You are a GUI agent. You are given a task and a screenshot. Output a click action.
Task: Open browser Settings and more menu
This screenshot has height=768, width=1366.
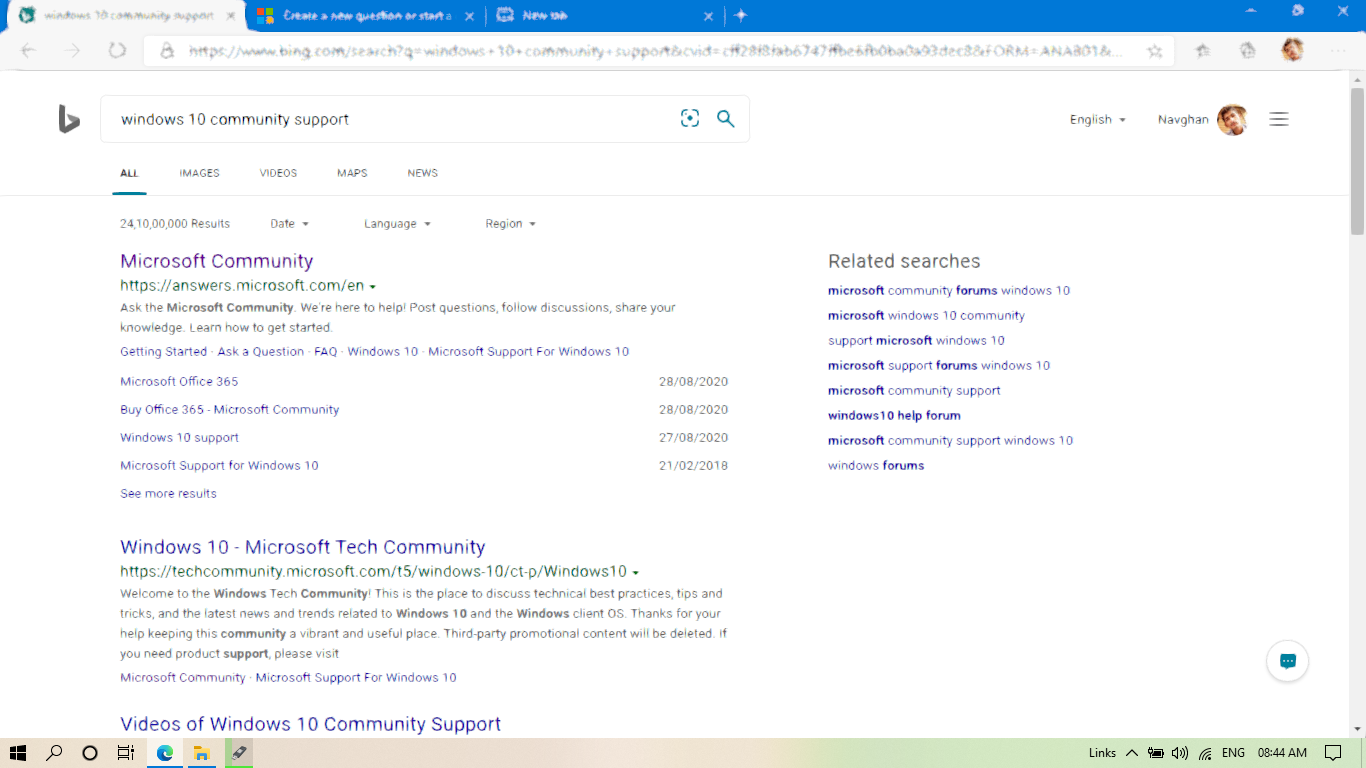point(1338,50)
